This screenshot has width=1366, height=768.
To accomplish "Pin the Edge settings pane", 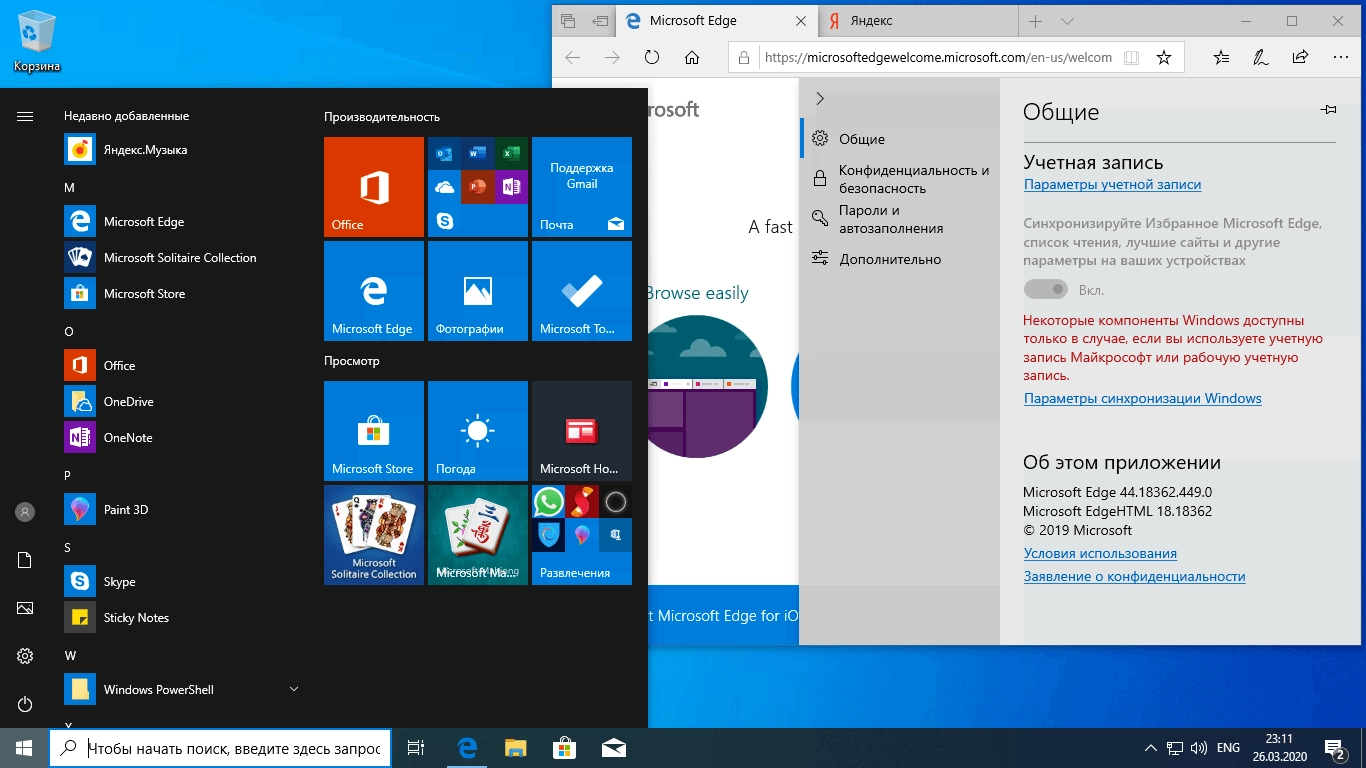I will pyautogui.click(x=1329, y=110).
